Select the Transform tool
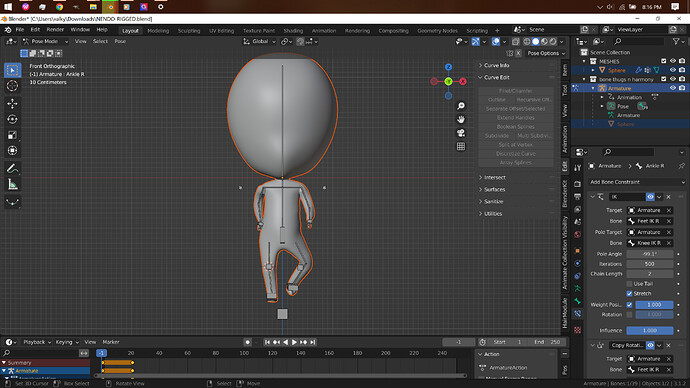Viewport: 690px width, 388px height. (12, 151)
